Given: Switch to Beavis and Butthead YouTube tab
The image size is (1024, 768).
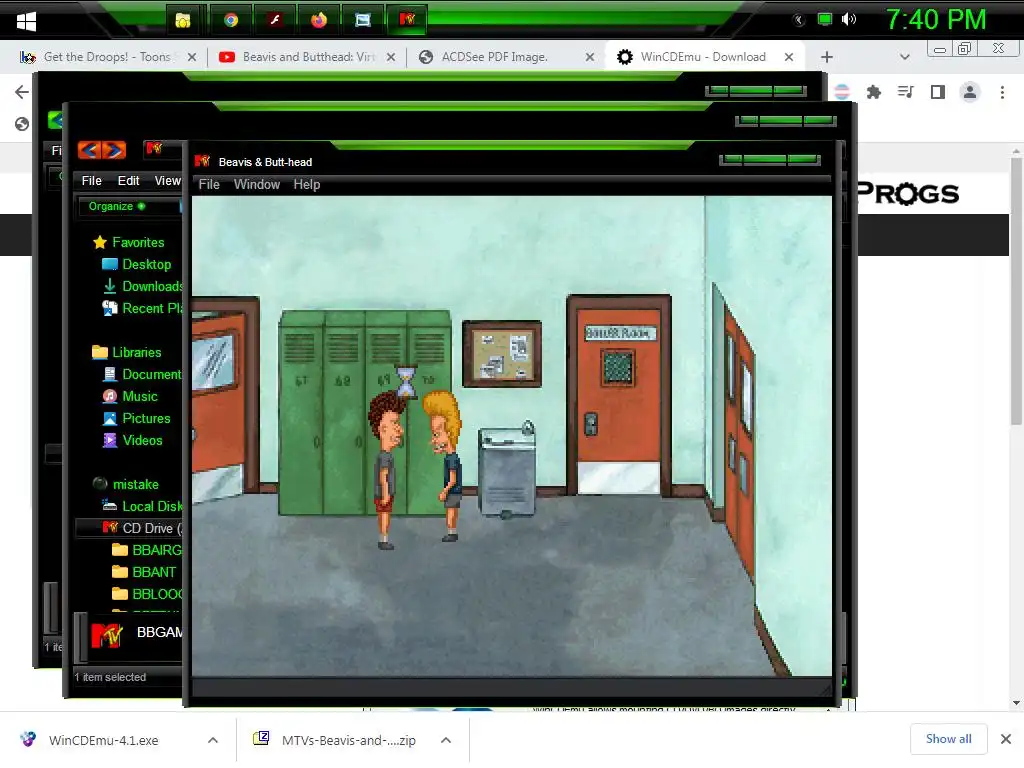Looking at the screenshot, I should click(308, 57).
